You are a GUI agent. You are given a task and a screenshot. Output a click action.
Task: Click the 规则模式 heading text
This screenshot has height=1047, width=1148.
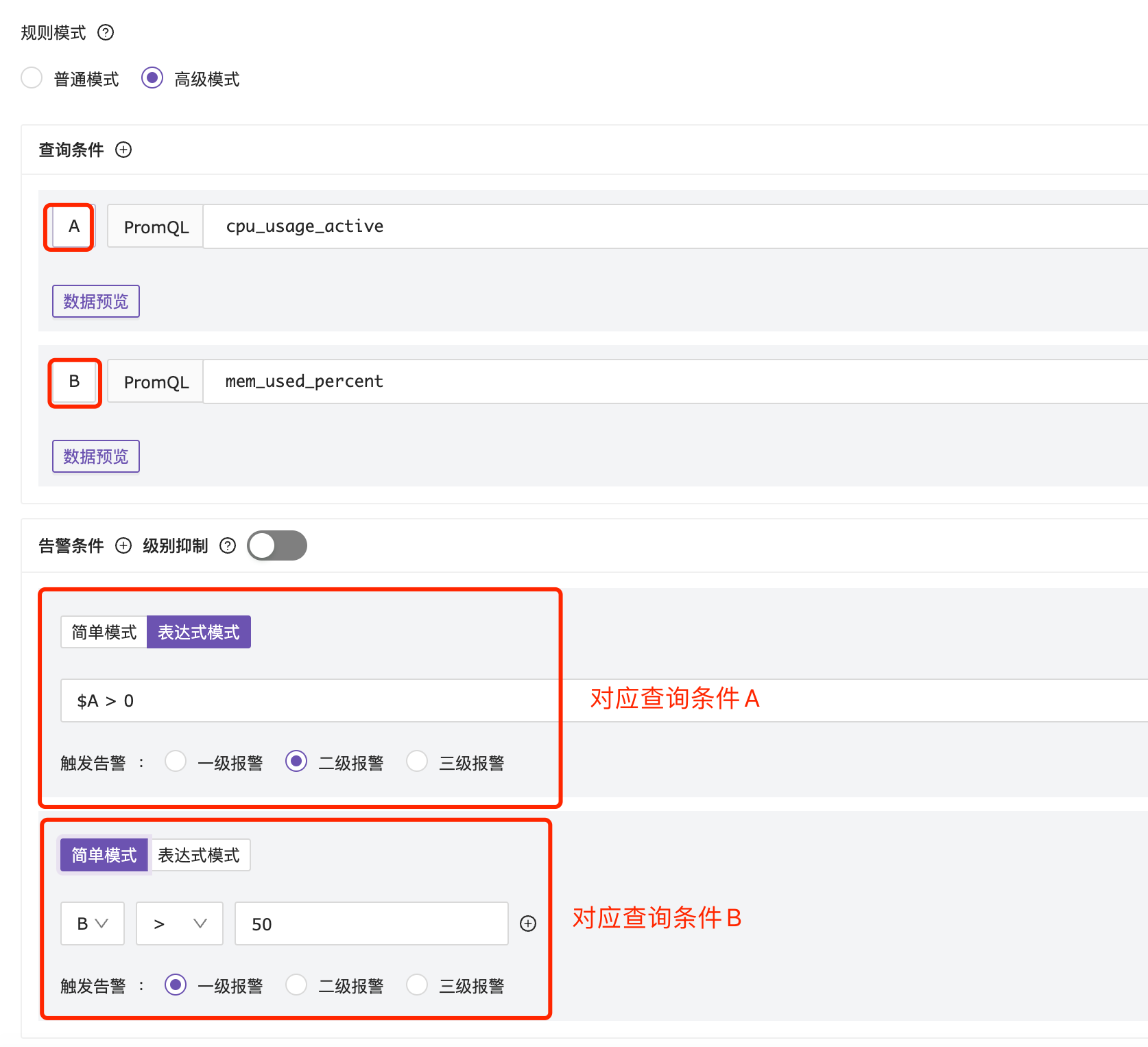coord(53,32)
